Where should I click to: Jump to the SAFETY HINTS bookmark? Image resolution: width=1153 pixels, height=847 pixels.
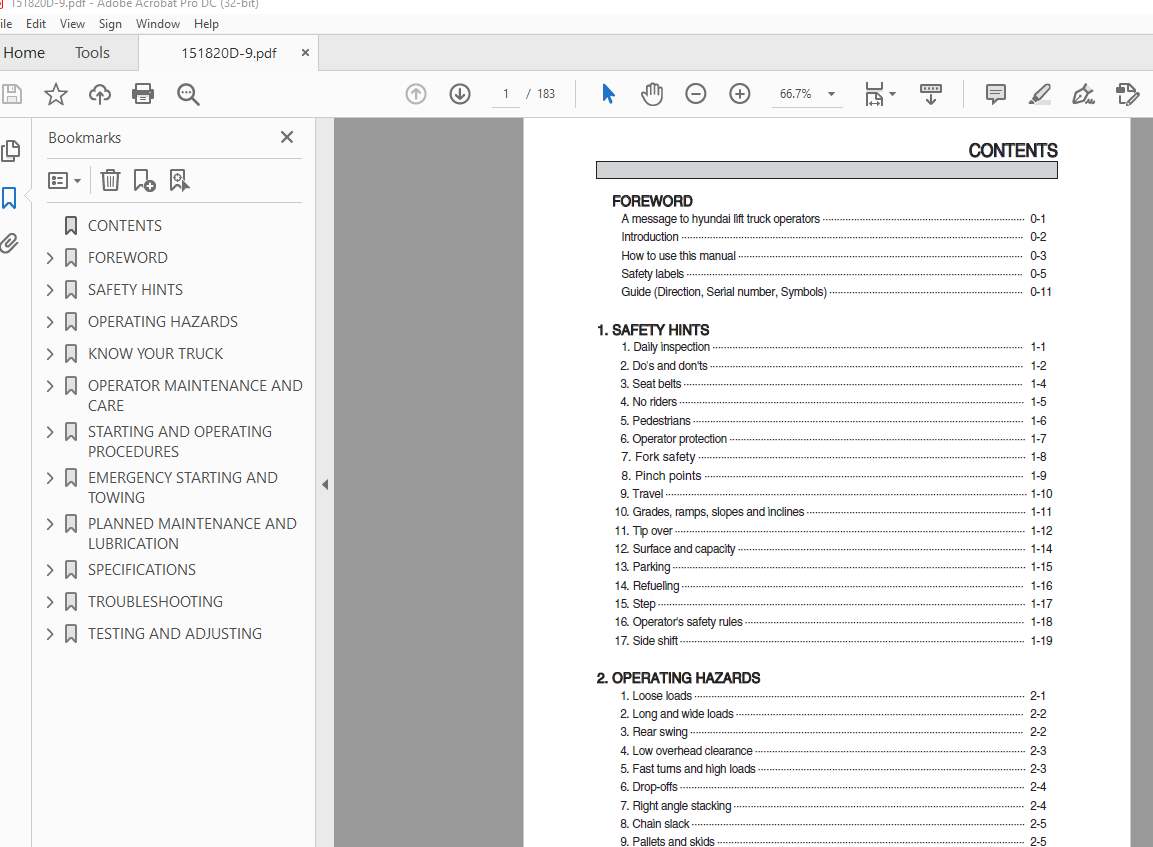[x=135, y=290]
